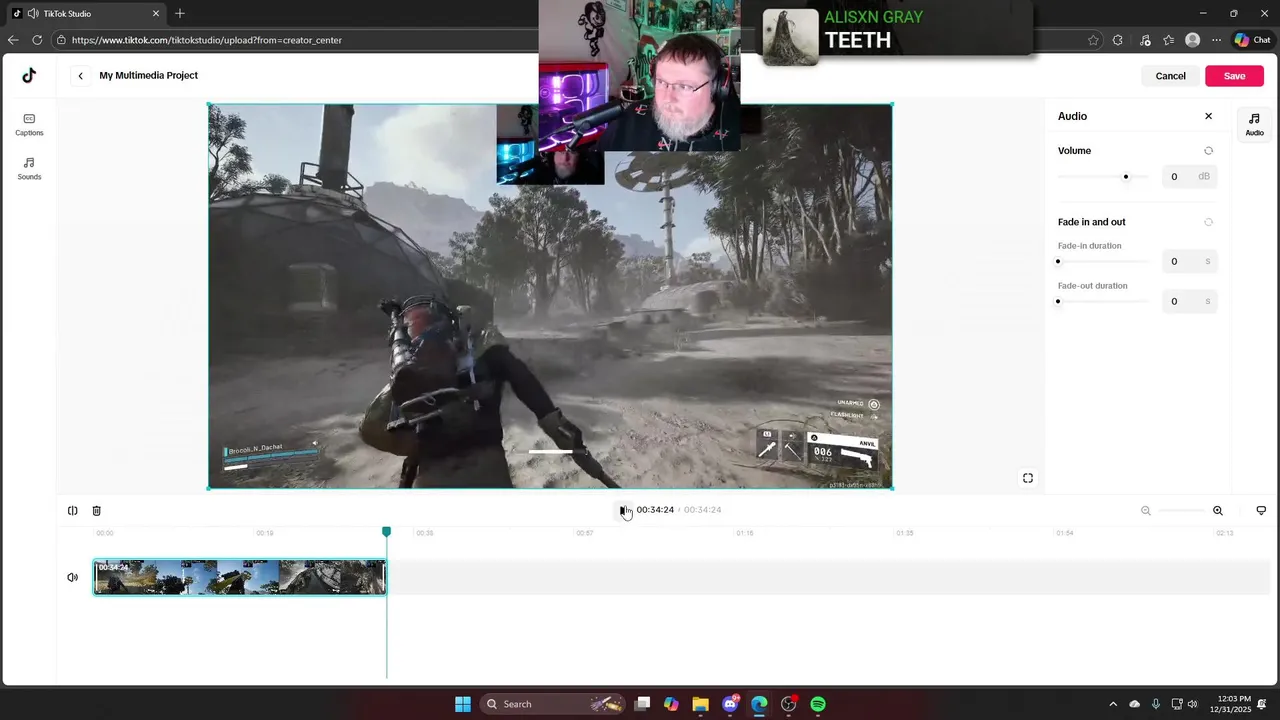The height and width of the screenshot is (720, 1280).
Task: Close the Audio panel
Action: (1208, 116)
